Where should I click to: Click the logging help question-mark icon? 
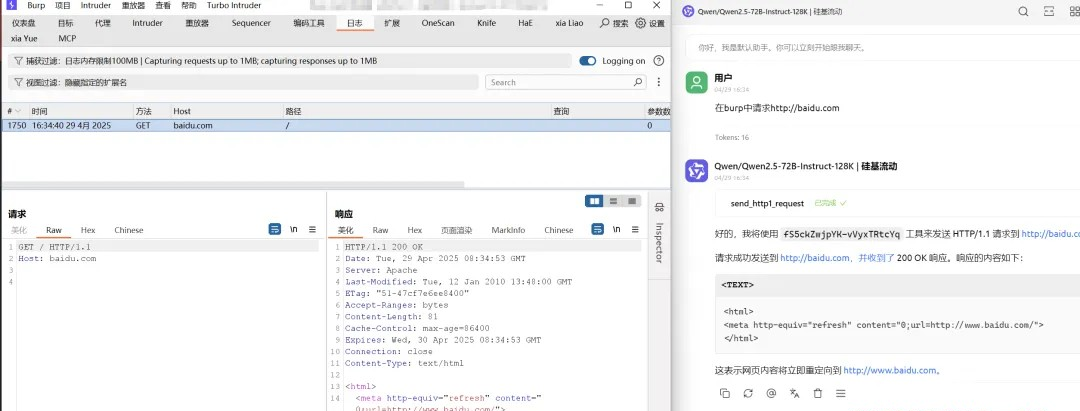point(658,61)
